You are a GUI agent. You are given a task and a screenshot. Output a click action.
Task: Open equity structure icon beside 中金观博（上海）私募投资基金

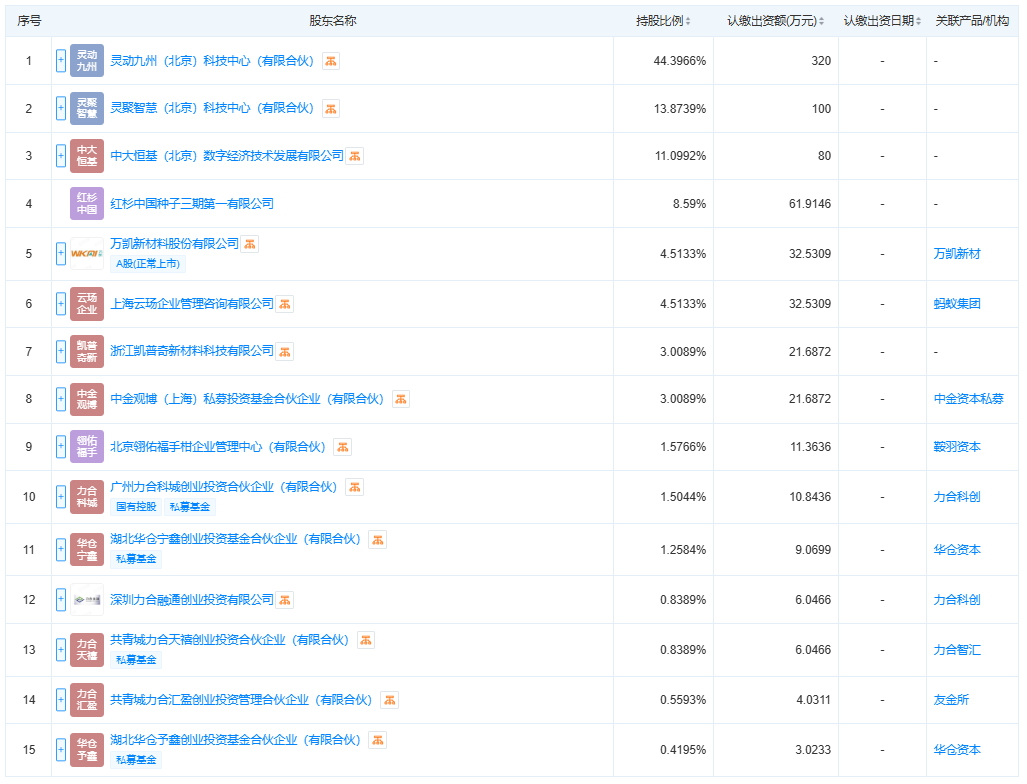[401, 399]
